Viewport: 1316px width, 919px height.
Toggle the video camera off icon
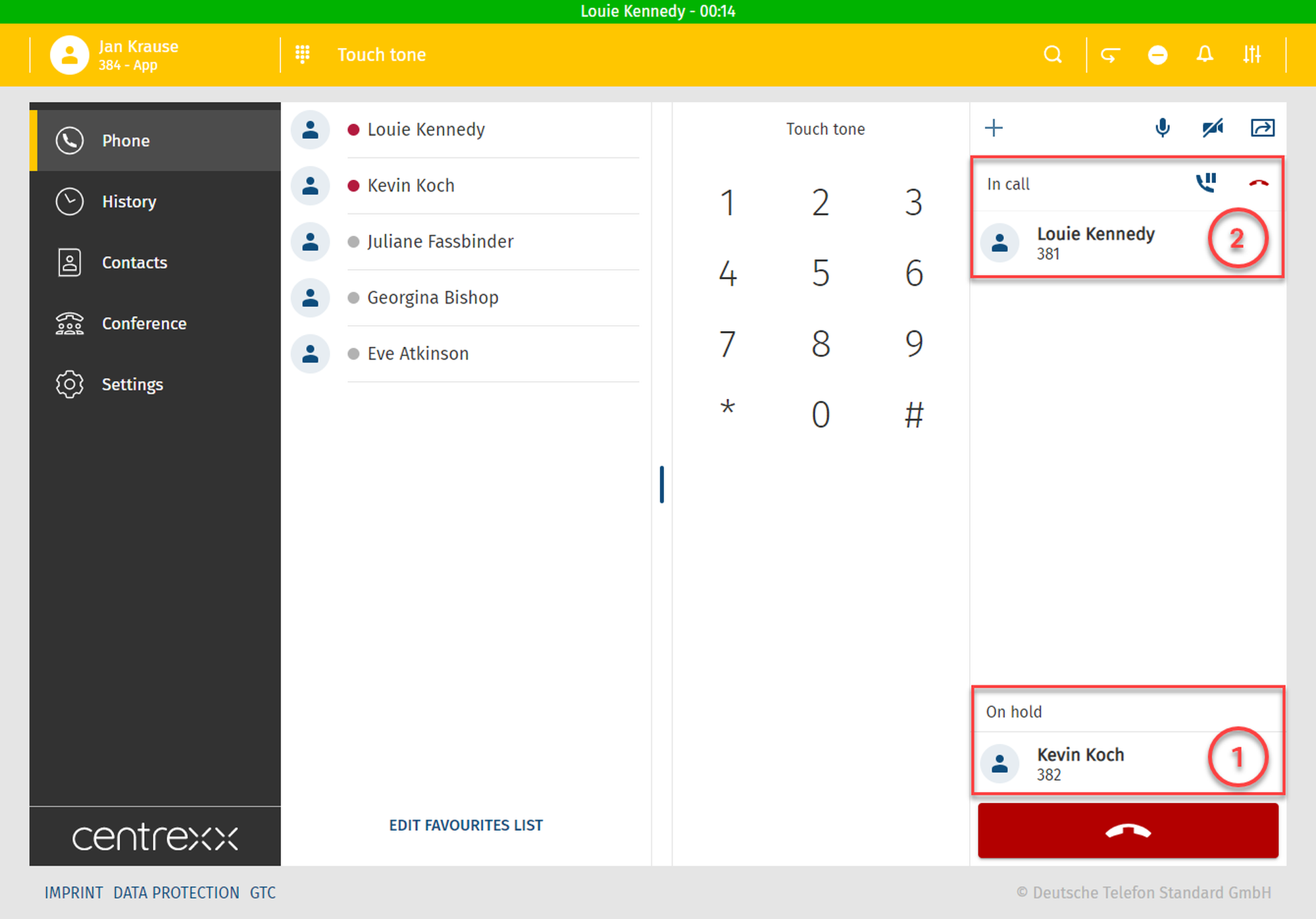coord(1212,128)
